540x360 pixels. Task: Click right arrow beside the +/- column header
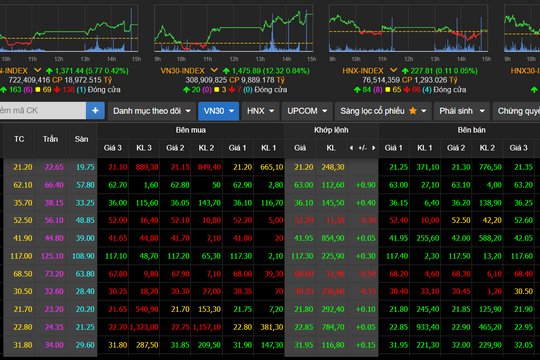click(x=374, y=148)
